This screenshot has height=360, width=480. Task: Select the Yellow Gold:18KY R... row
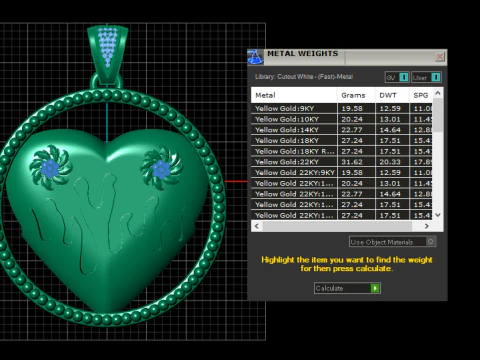342,151
